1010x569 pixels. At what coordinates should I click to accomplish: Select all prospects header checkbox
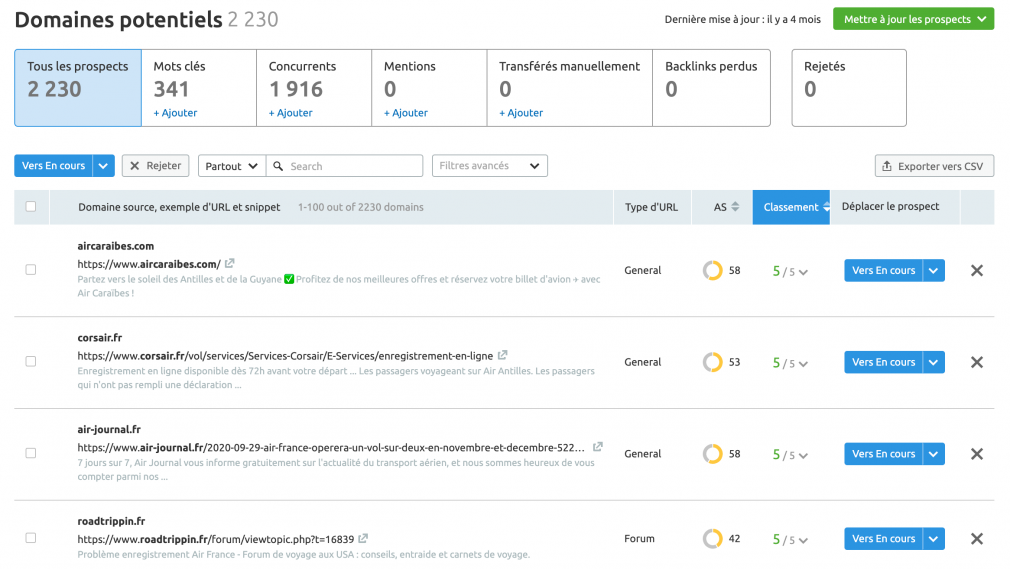coord(31,207)
